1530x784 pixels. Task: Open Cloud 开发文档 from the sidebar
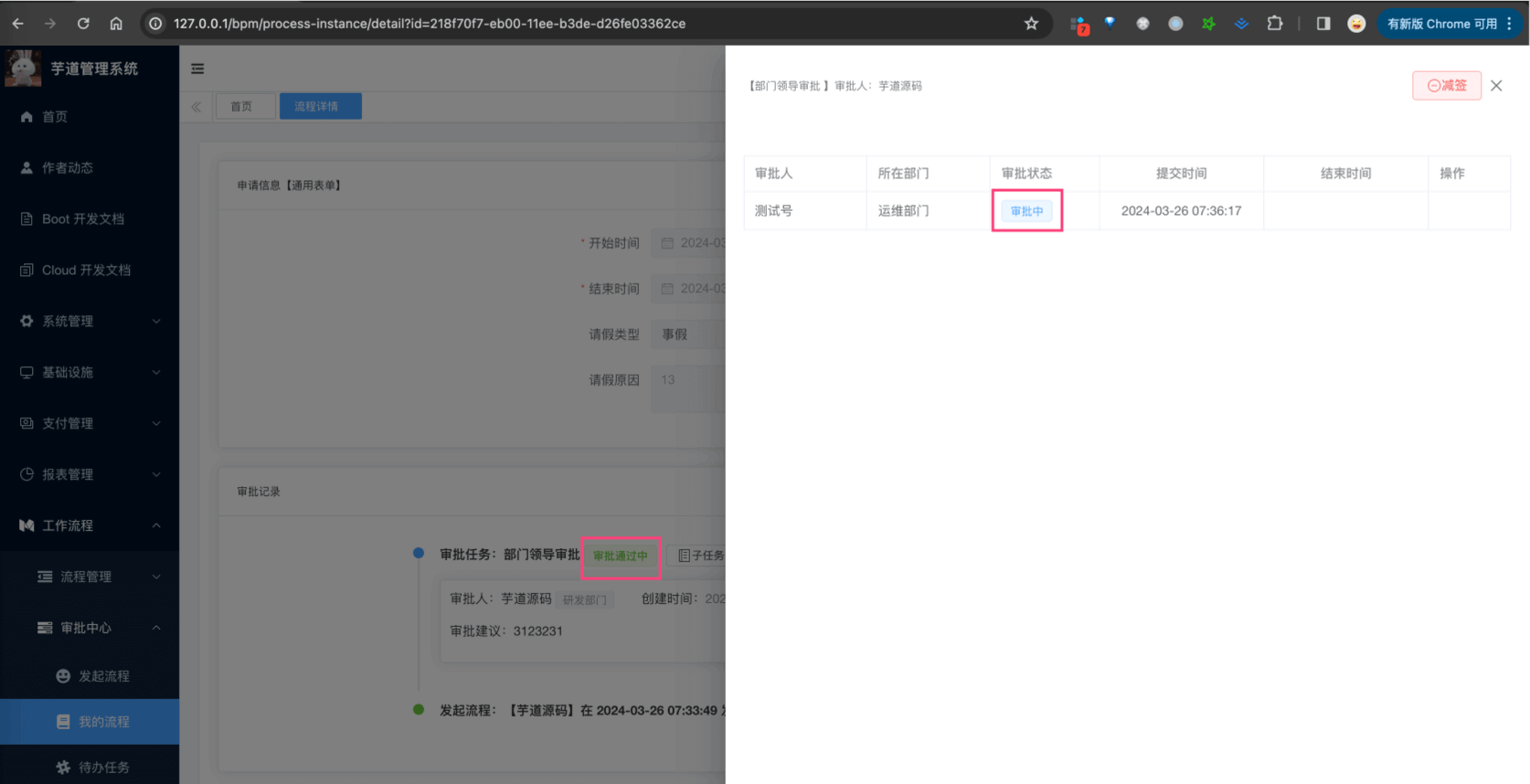coord(86,270)
